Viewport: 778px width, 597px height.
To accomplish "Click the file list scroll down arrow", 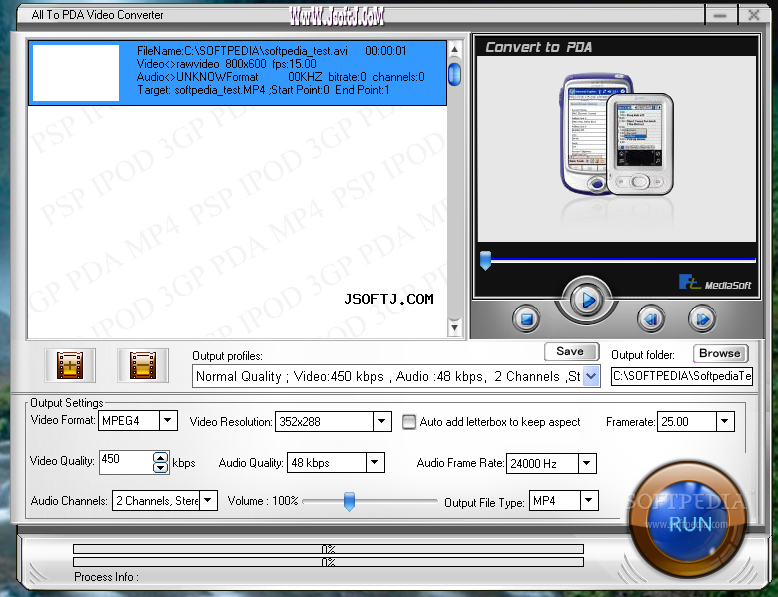I will pos(454,327).
